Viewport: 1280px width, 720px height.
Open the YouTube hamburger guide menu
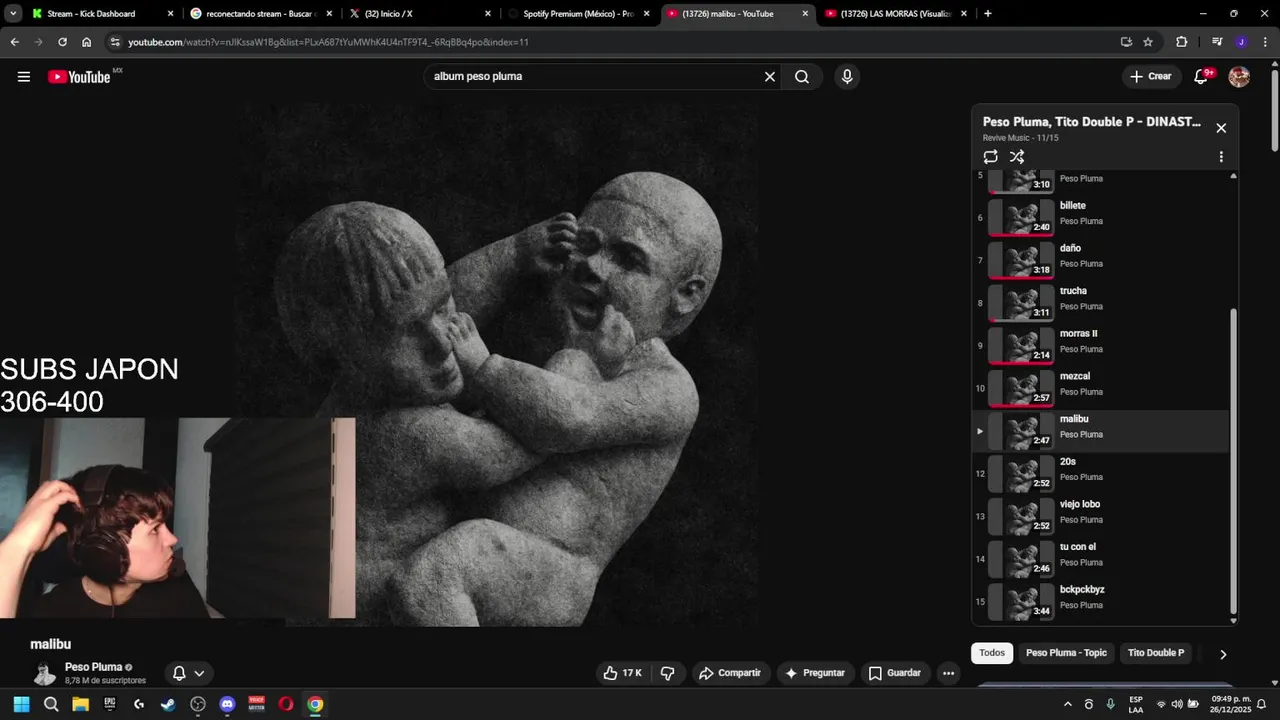coord(24,77)
